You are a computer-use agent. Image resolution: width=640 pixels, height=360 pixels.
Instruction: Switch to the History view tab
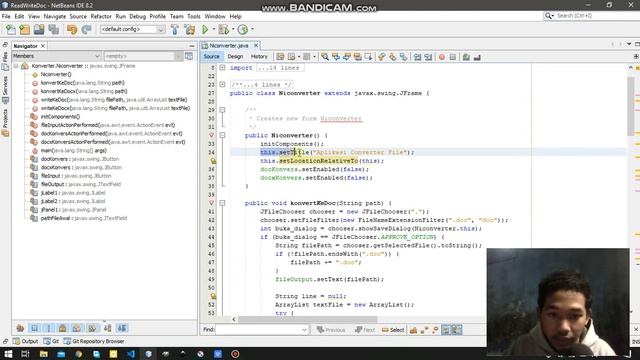click(x=259, y=57)
